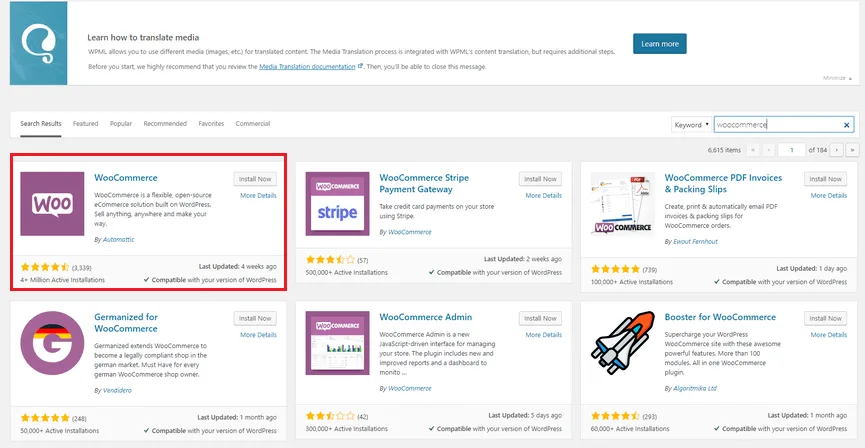Click '4+ Million Active Installations' text
This screenshot has height=448, width=865.
coord(62,280)
